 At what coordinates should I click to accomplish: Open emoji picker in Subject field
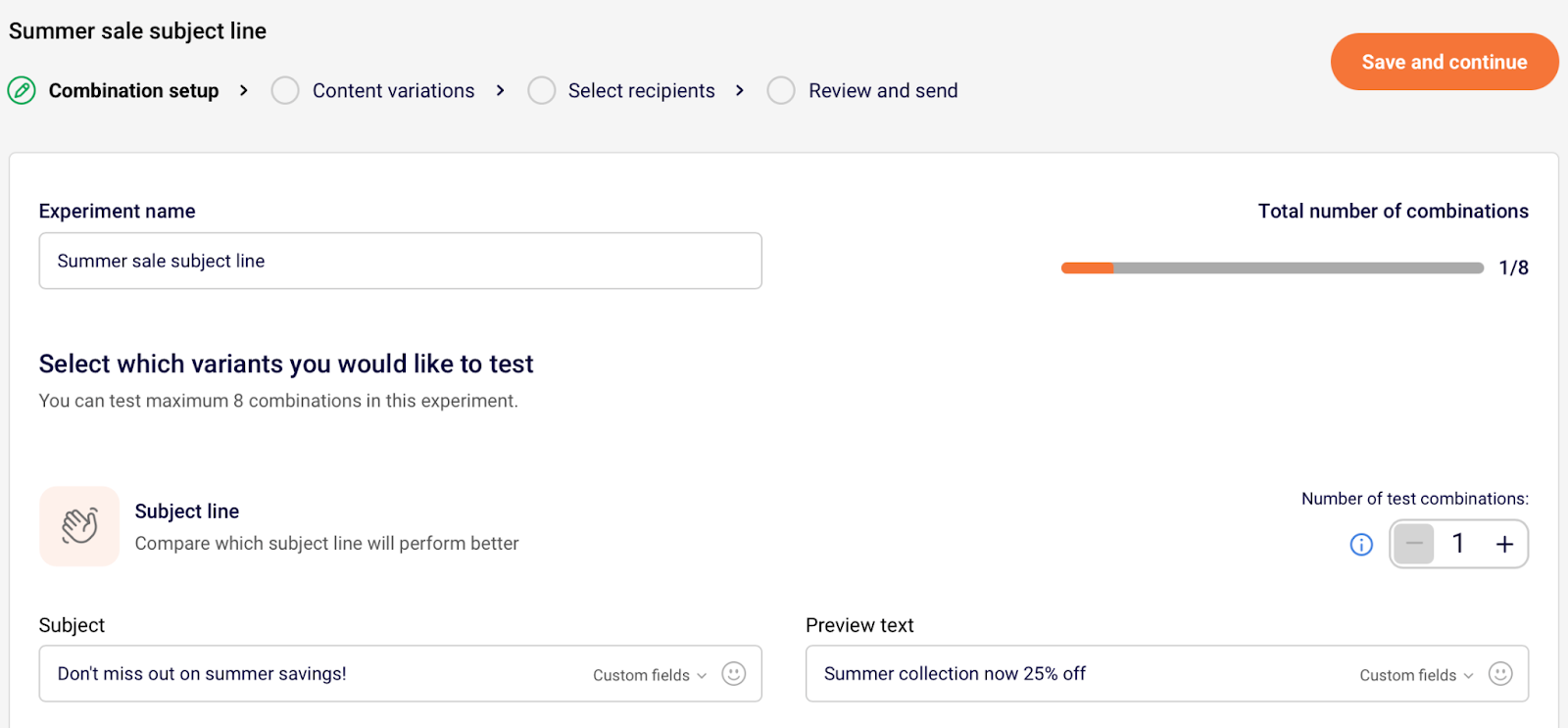[x=733, y=674]
